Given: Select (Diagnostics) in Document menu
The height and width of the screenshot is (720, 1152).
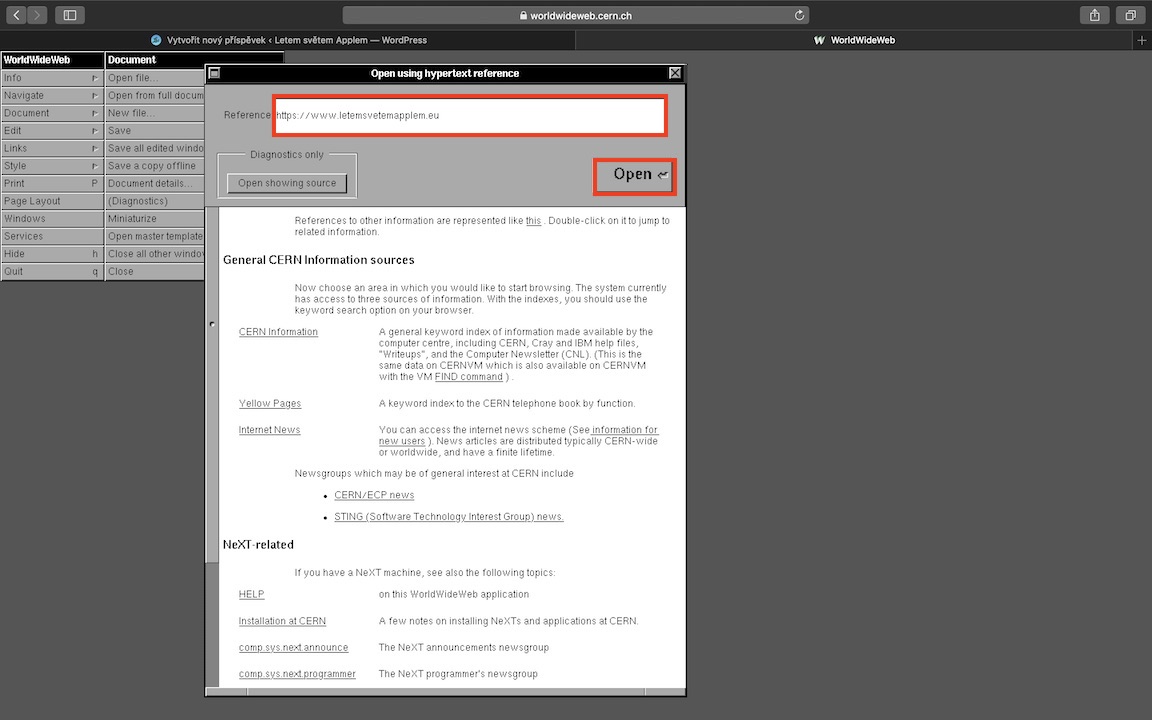Looking at the screenshot, I should [x=155, y=201].
